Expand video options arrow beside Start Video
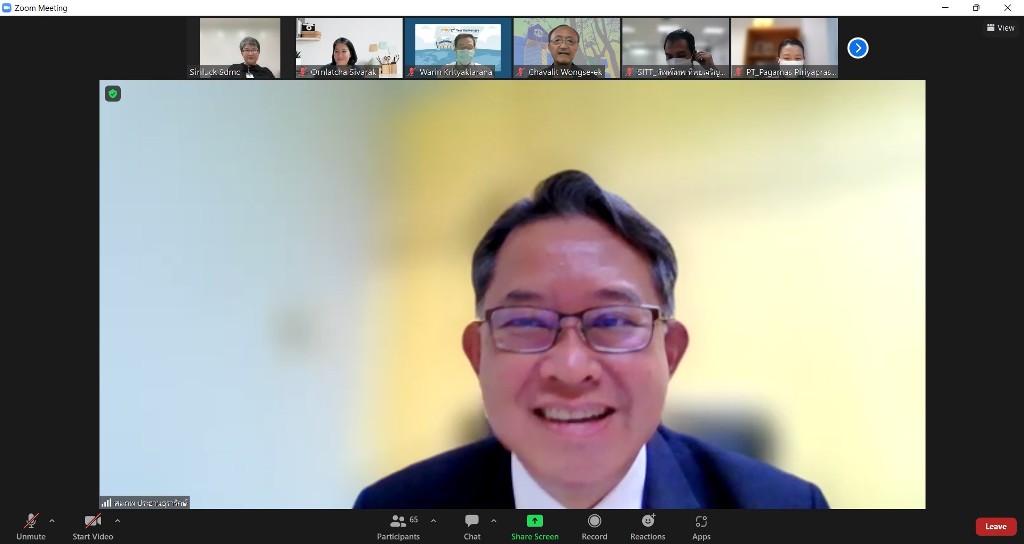 [118, 520]
